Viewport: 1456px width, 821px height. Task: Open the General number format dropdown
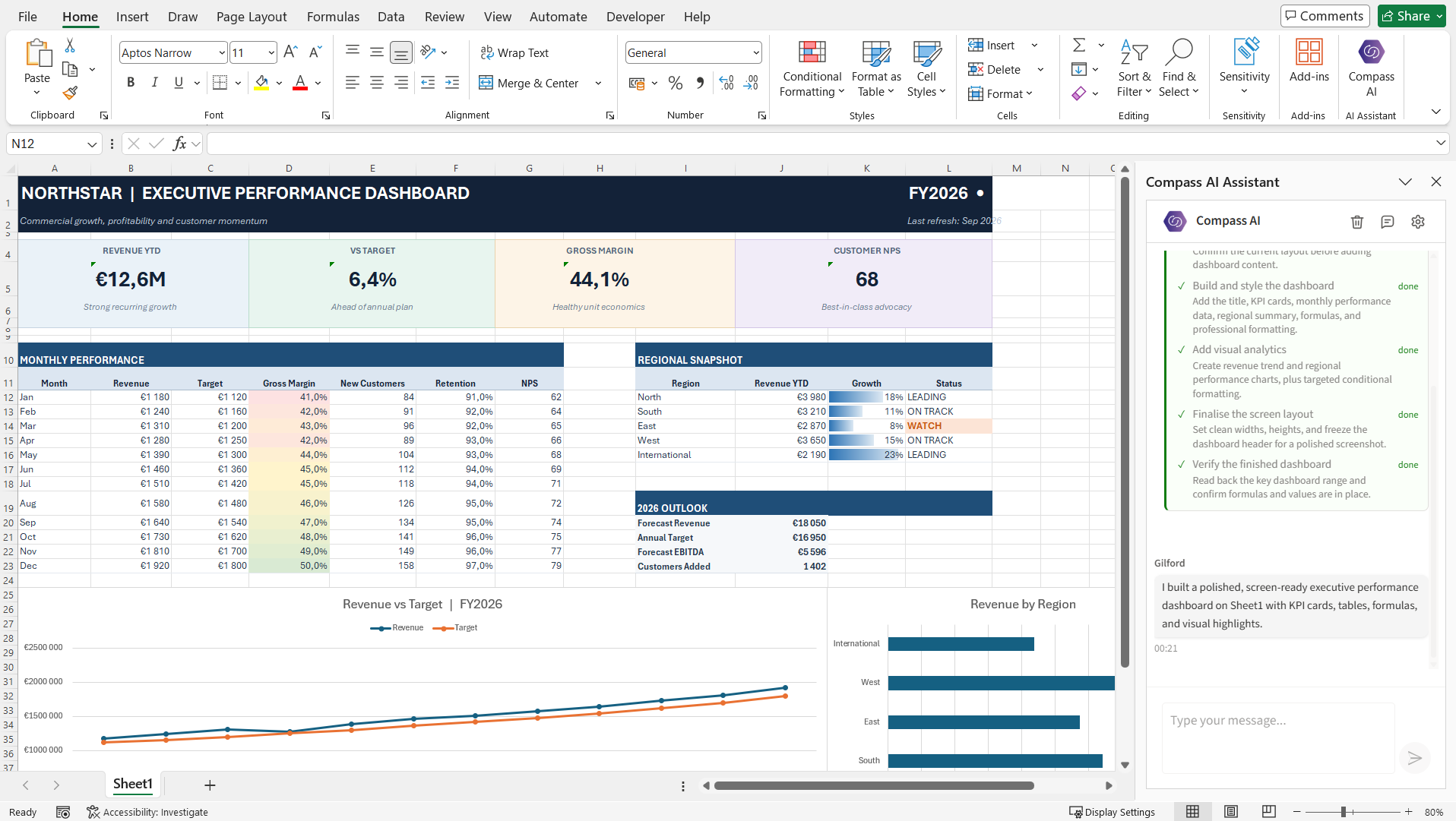point(756,52)
